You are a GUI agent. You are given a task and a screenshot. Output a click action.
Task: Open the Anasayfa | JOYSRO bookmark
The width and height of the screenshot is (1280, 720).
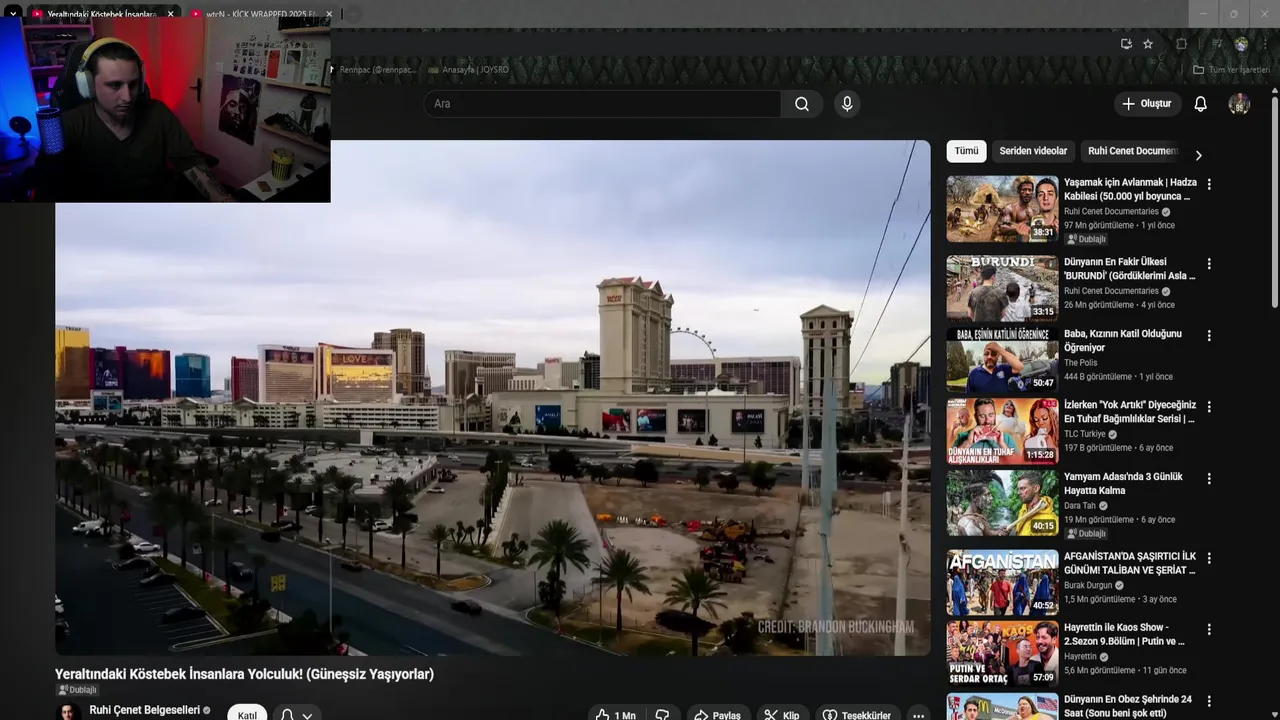(468, 70)
